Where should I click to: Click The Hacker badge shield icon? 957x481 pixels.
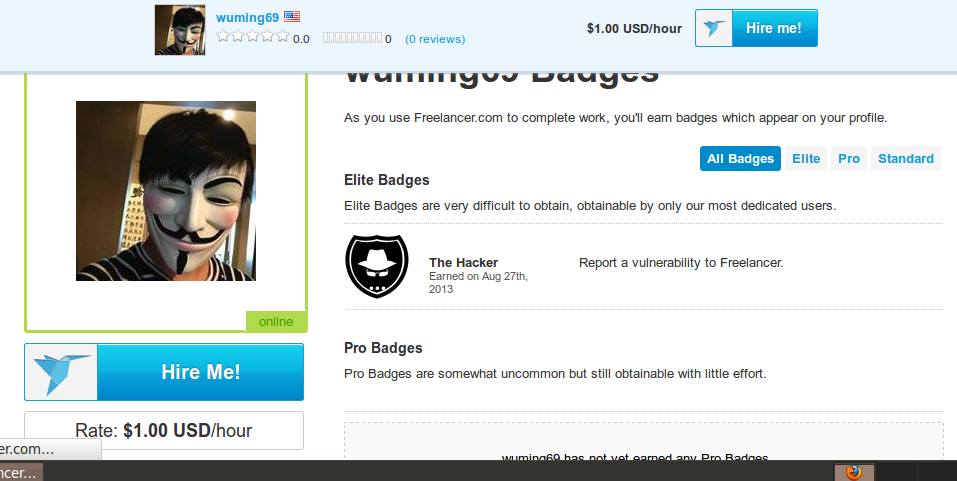[377, 266]
